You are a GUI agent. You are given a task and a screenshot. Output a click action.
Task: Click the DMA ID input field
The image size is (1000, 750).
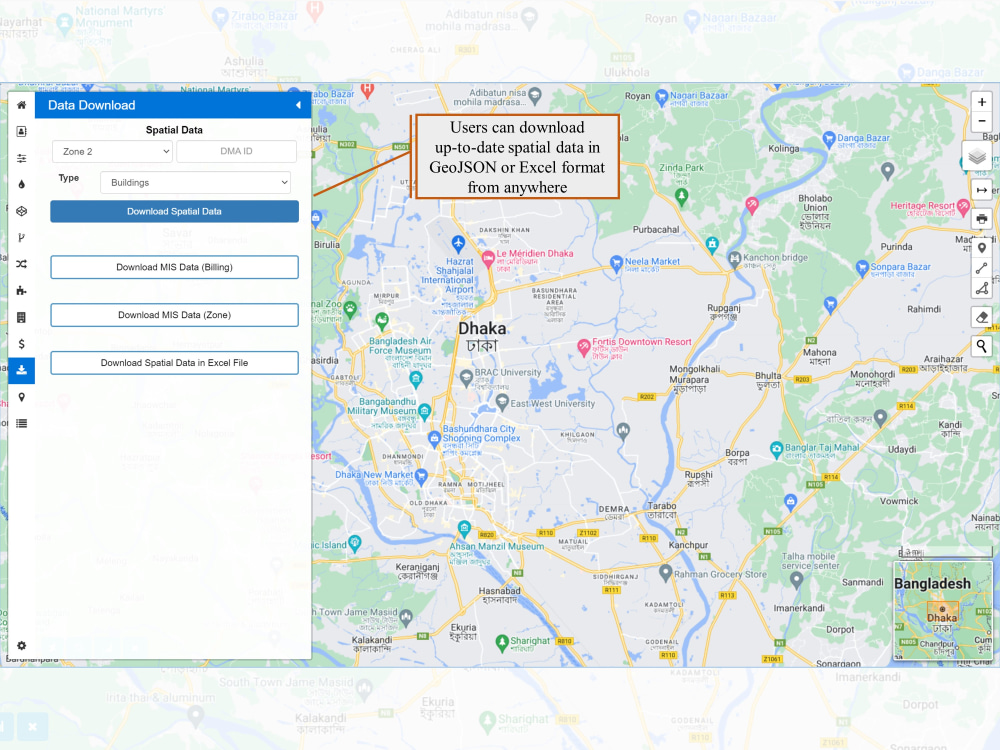tap(236, 151)
